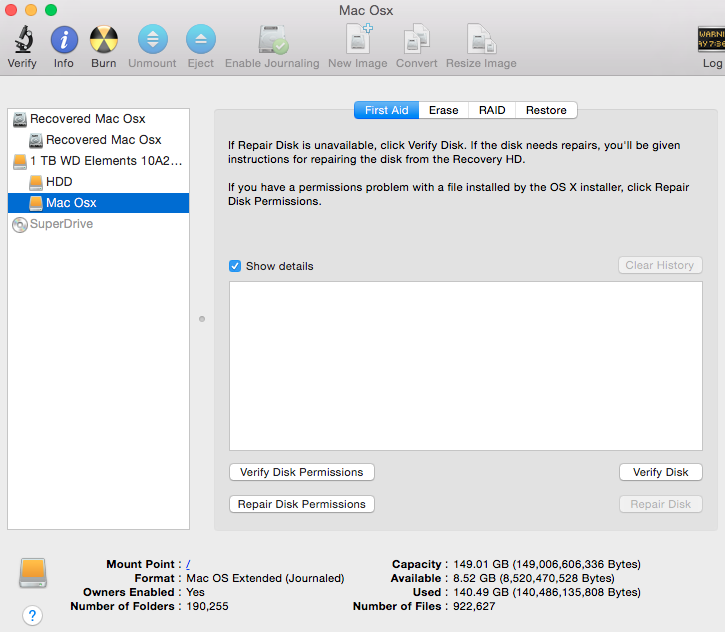Click Repair Disk Permissions button
Viewport: 725px width, 632px height.
301,504
